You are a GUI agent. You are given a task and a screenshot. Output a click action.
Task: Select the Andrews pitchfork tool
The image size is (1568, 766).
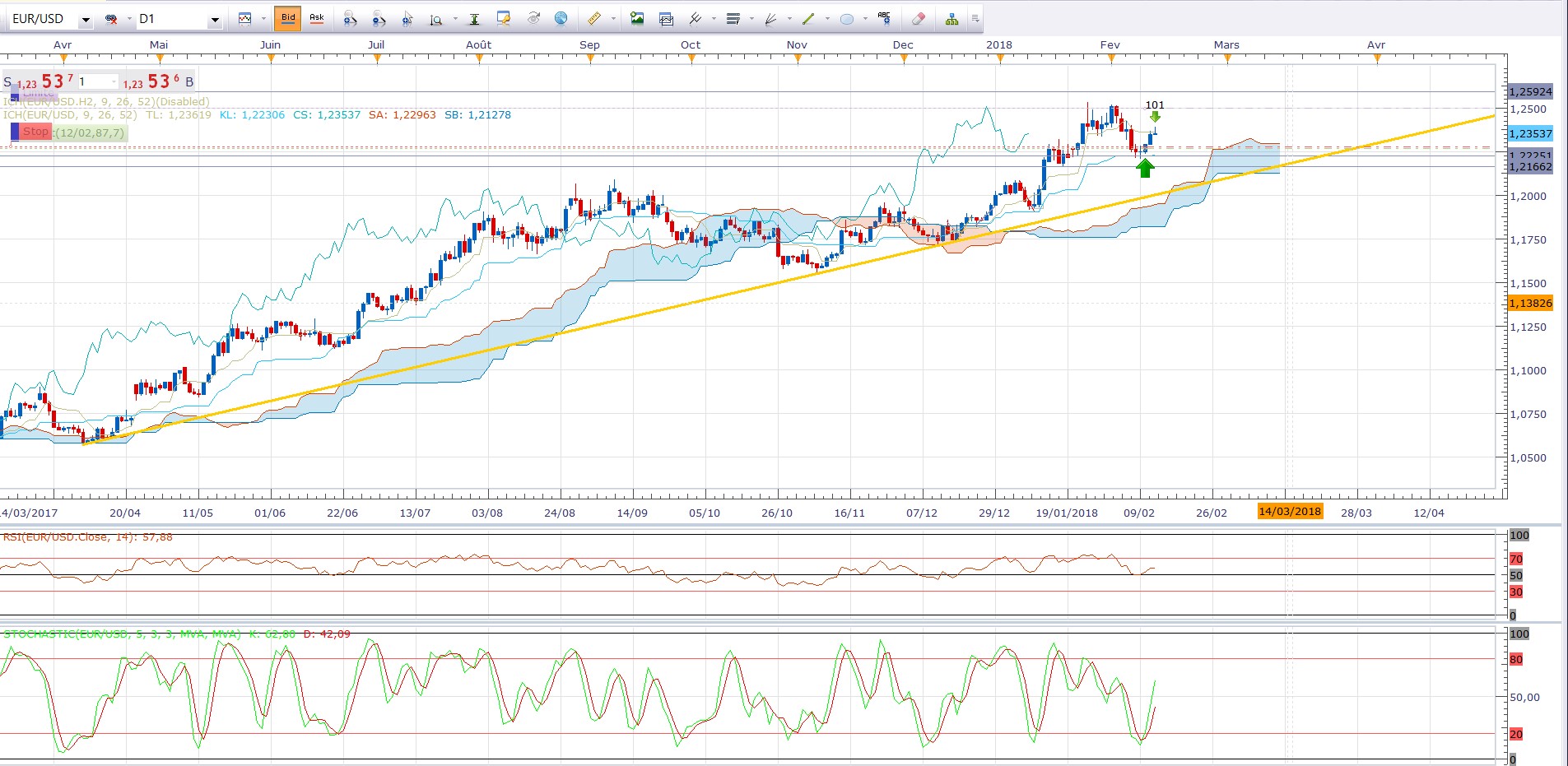[696, 18]
